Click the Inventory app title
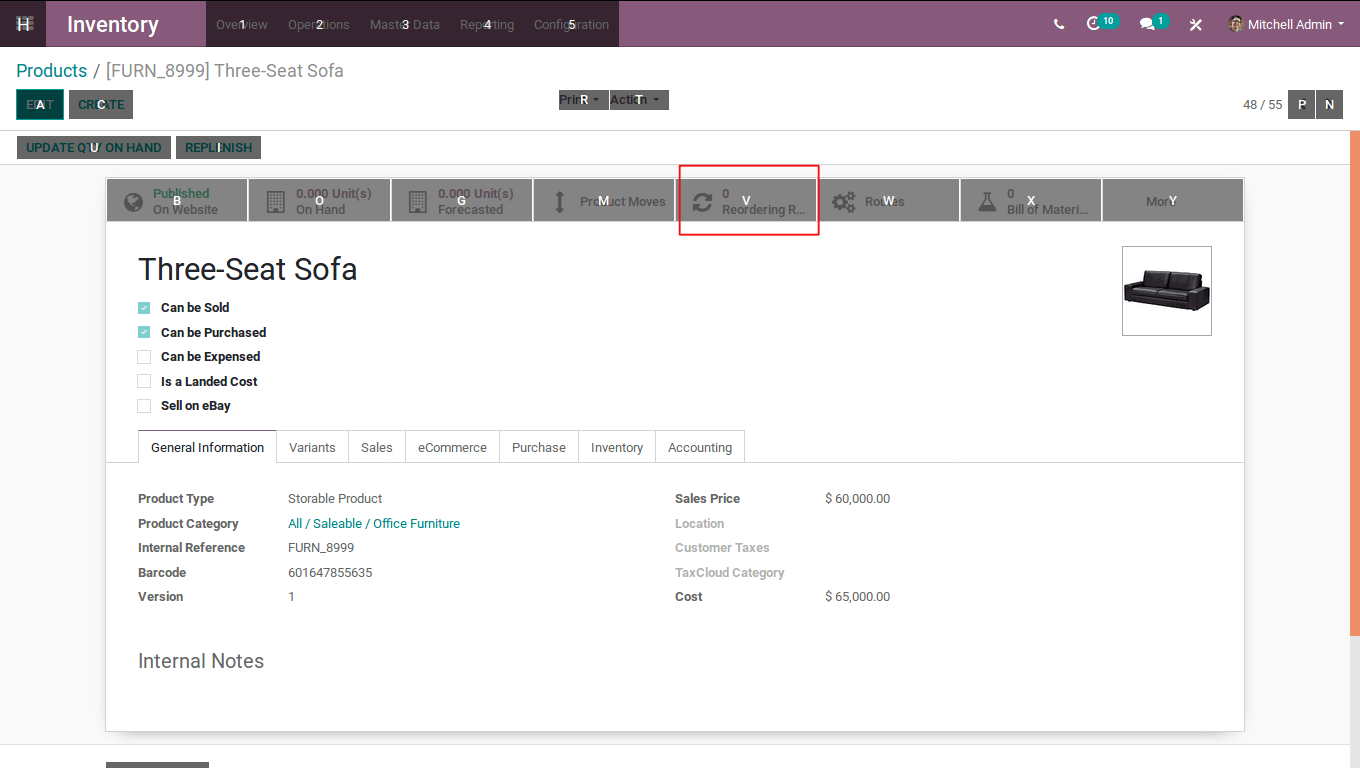 [113, 24]
